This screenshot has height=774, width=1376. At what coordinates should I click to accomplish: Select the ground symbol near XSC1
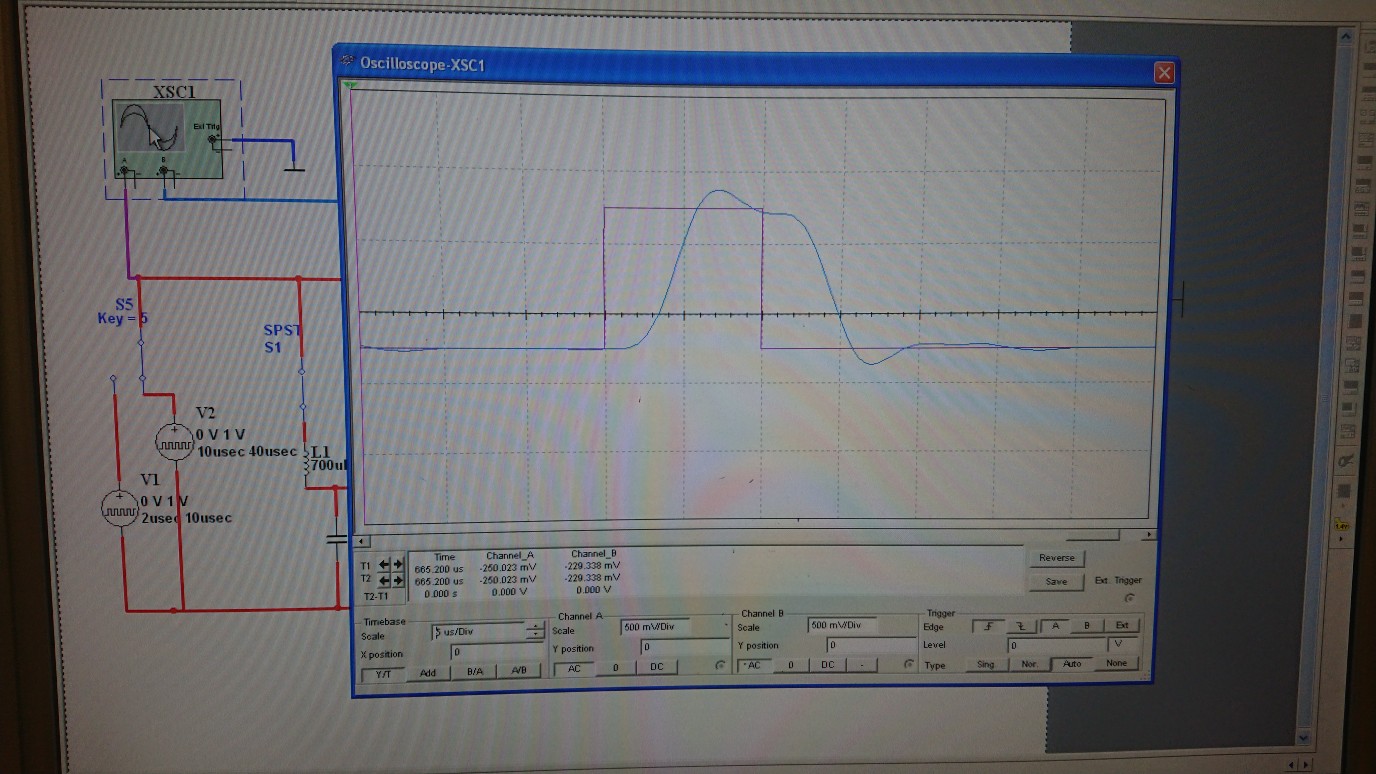(x=293, y=168)
